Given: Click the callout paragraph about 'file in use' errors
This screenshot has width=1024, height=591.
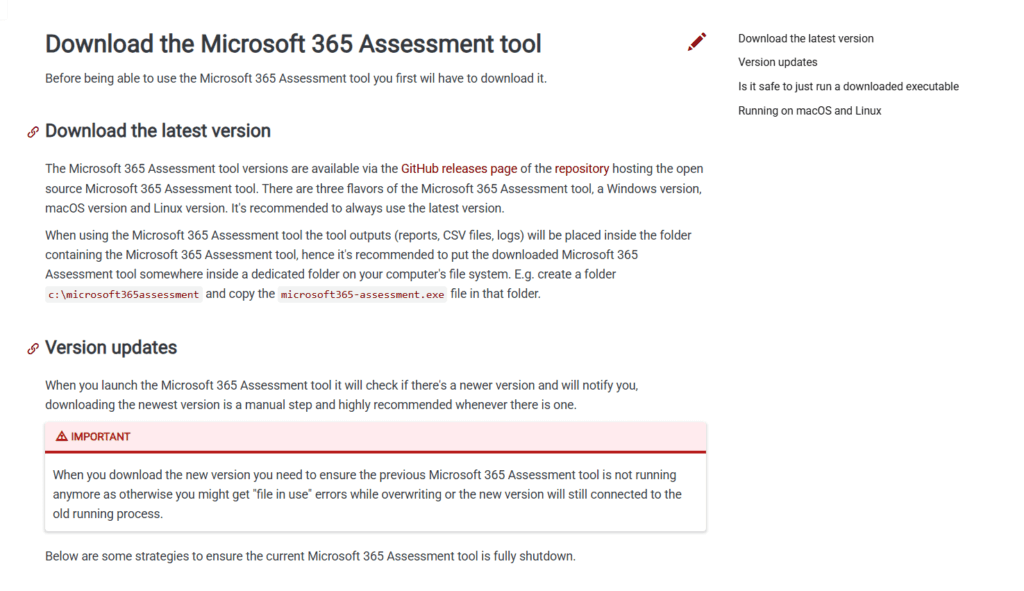Looking at the screenshot, I should 367,494.
